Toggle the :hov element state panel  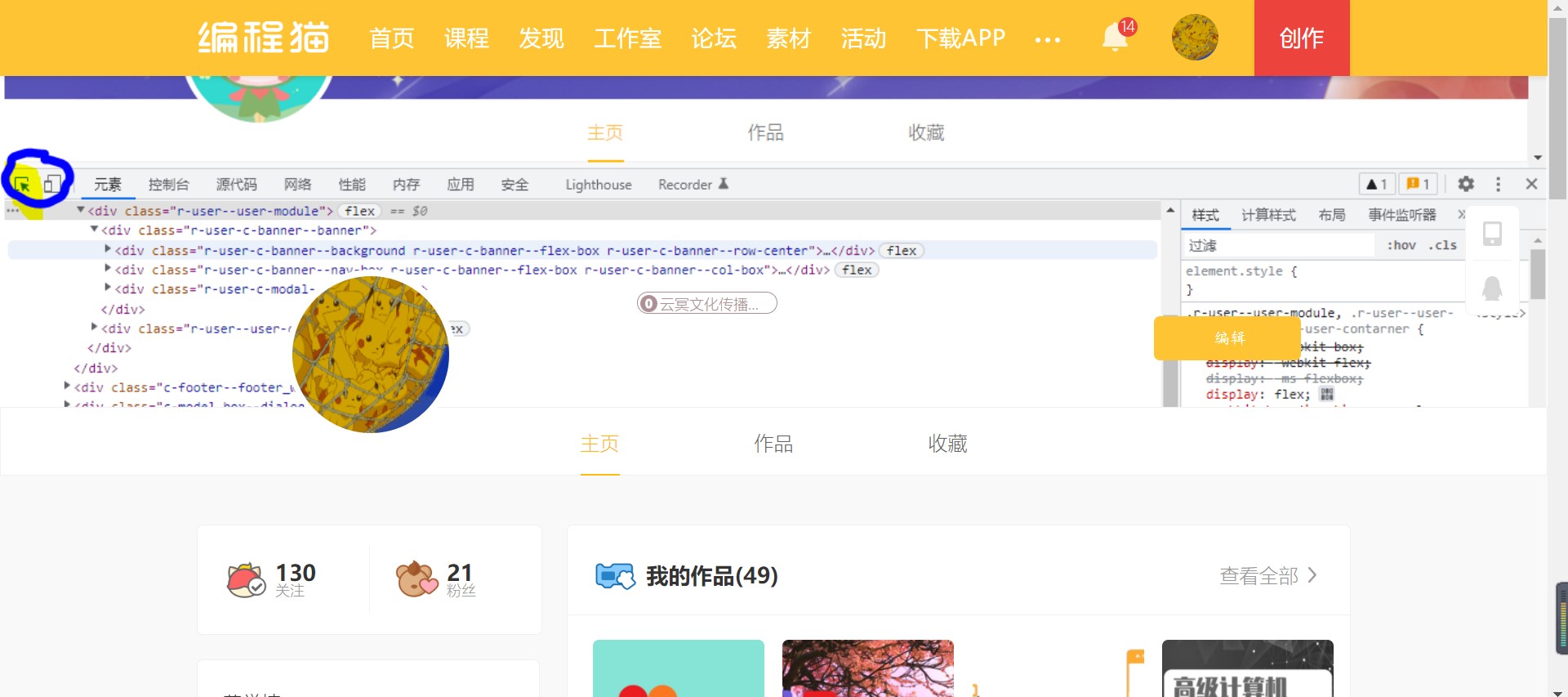tap(1401, 245)
